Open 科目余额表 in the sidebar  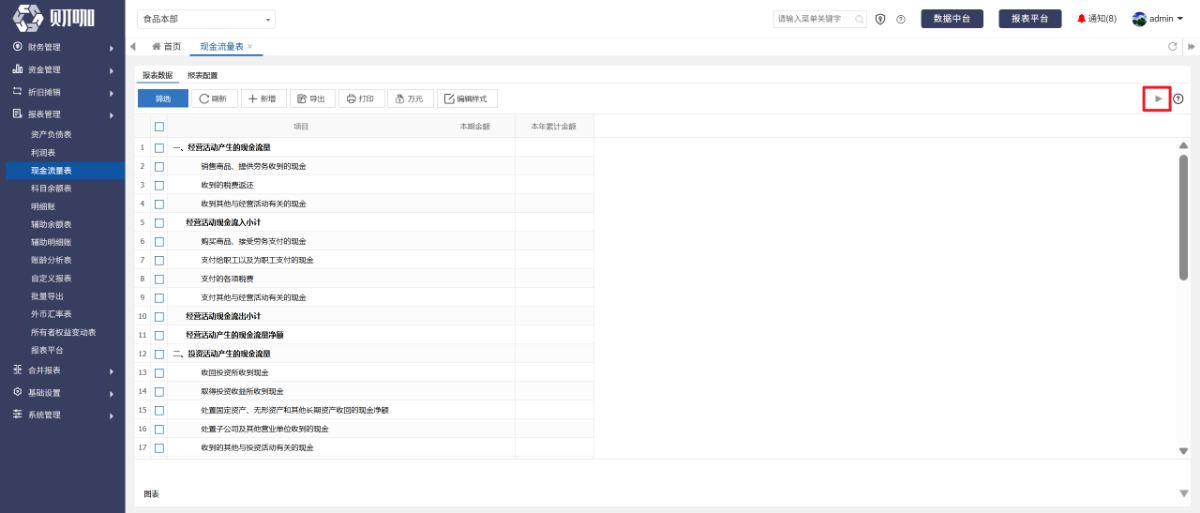point(51,188)
